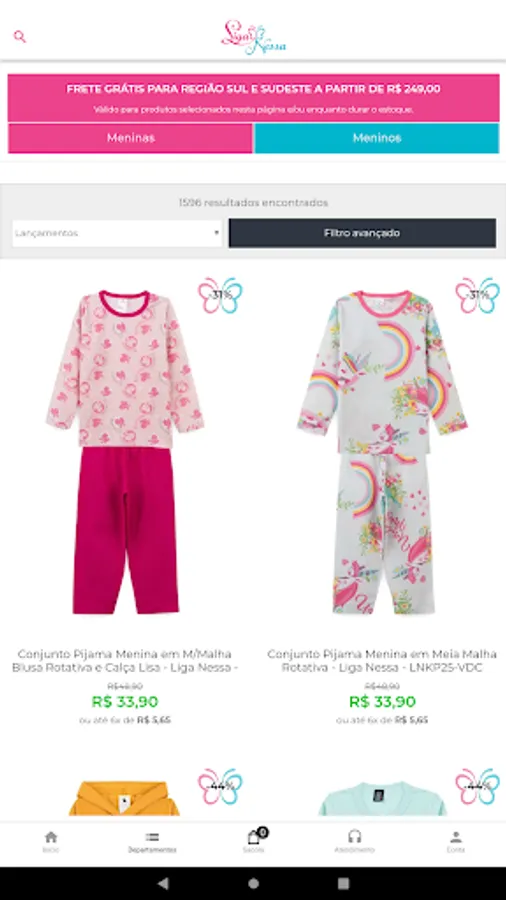This screenshot has width=506, height=900.
Task: Open Conjunto Pijama Meia Malha Rotativa title
Action: click(382, 661)
